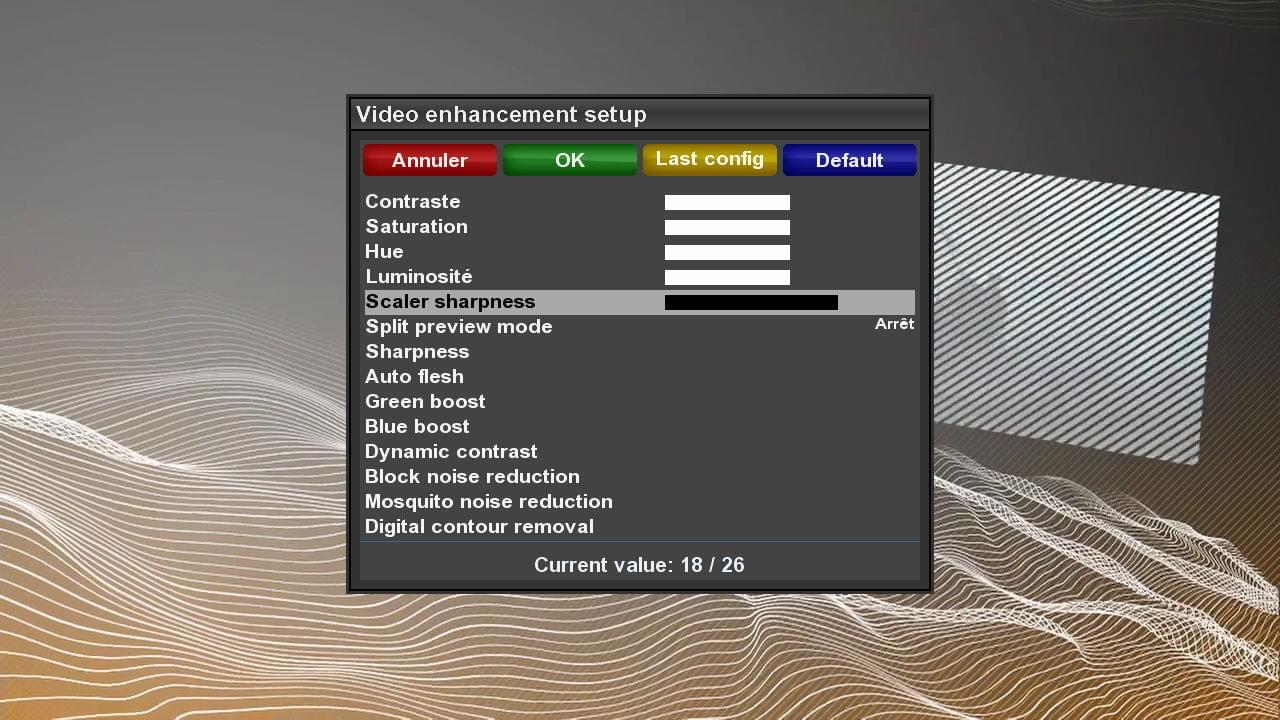Click the Hue slider bar

pos(727,253)
